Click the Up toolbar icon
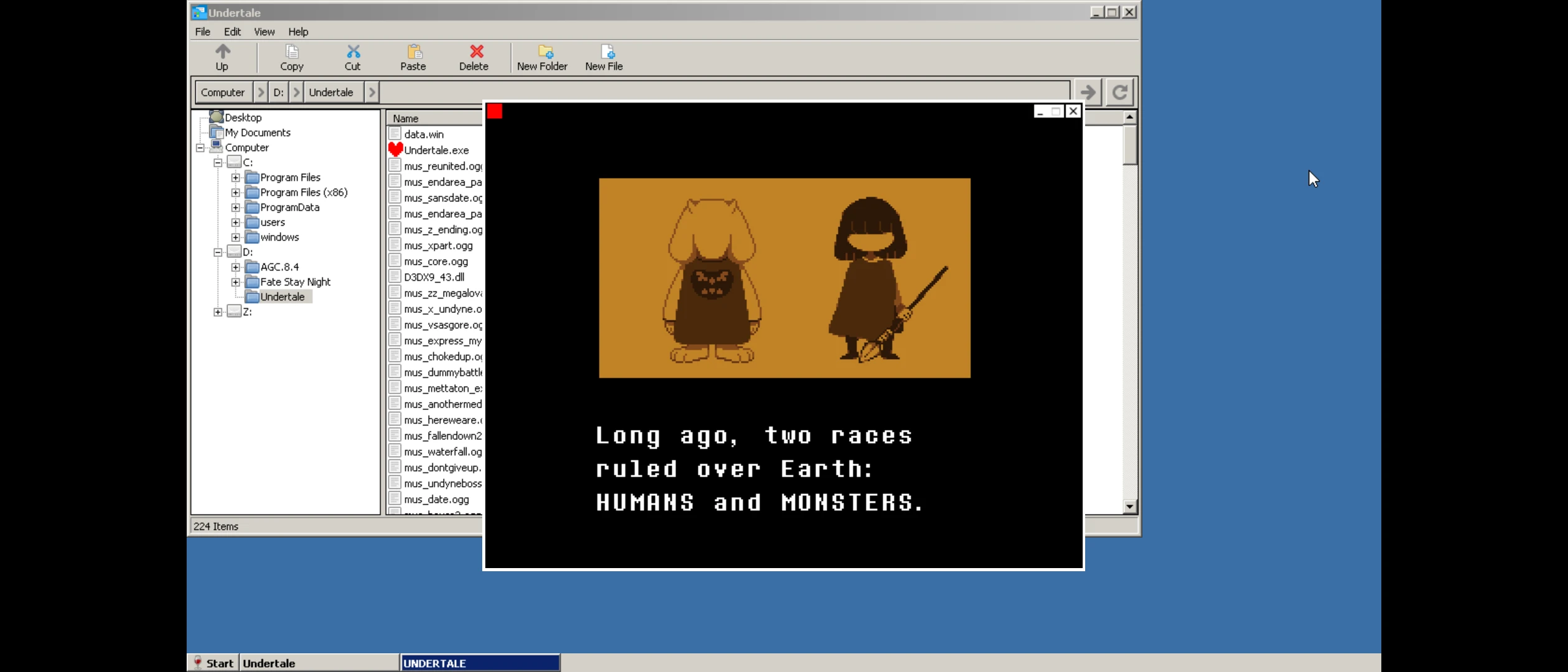The image size is (1568, 672). 222,57
